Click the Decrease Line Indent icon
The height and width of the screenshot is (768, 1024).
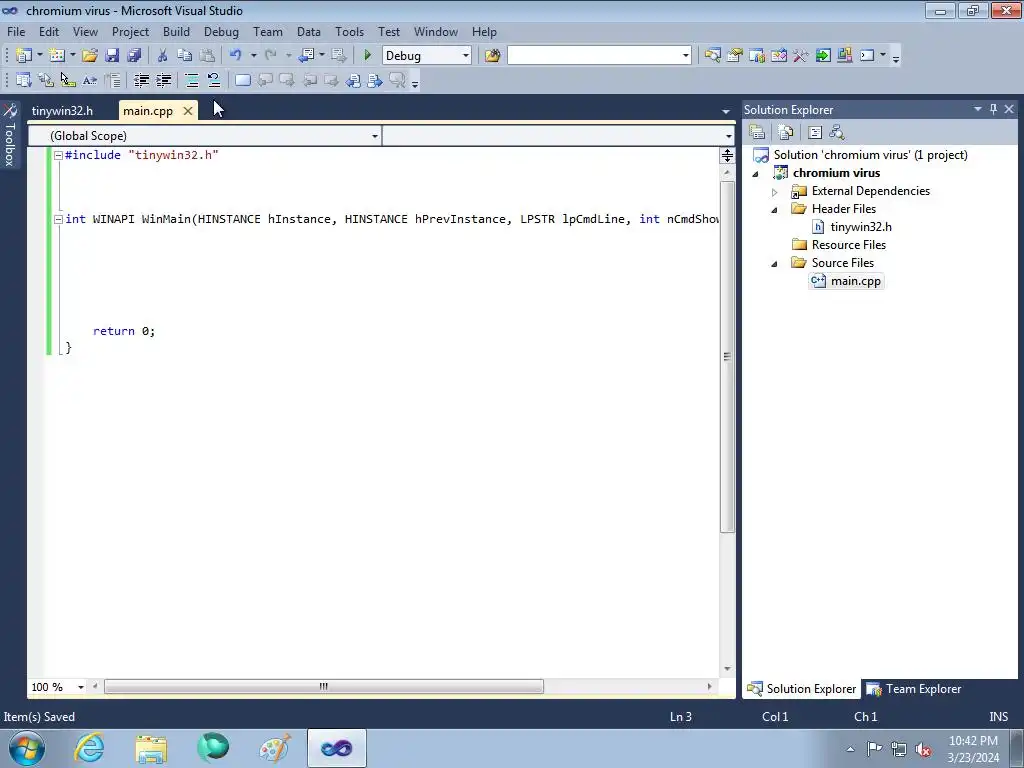141,80
